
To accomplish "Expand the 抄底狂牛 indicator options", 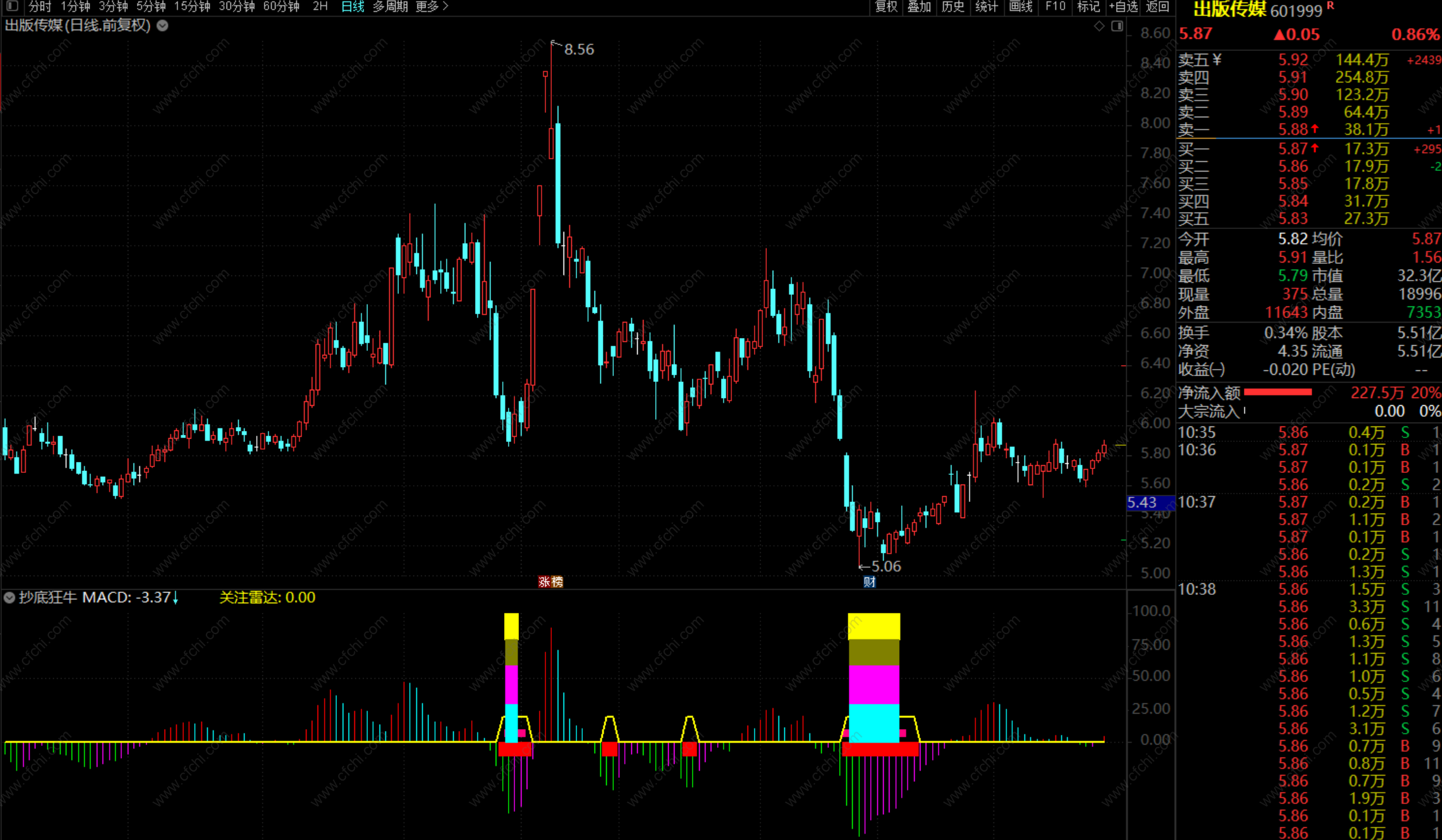I will 9,597.
